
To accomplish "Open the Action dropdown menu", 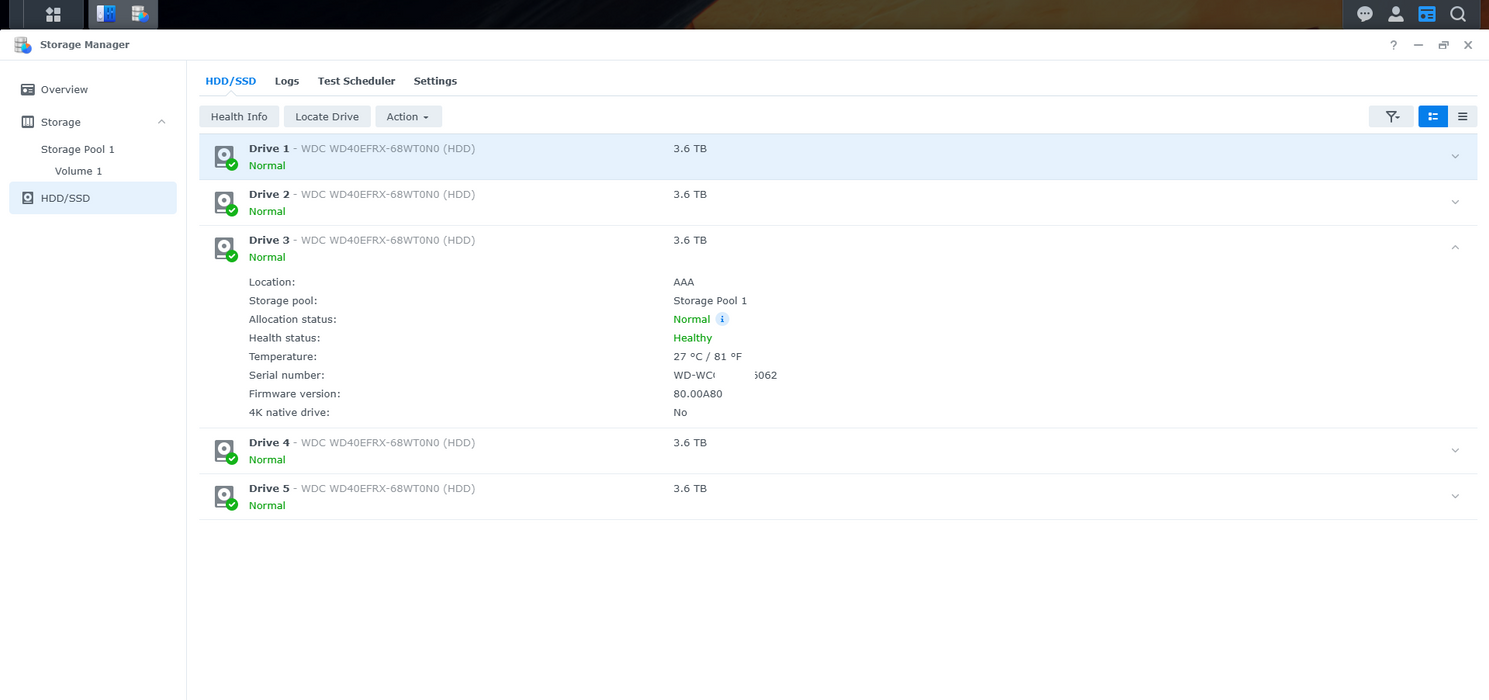I will point(408,116).
